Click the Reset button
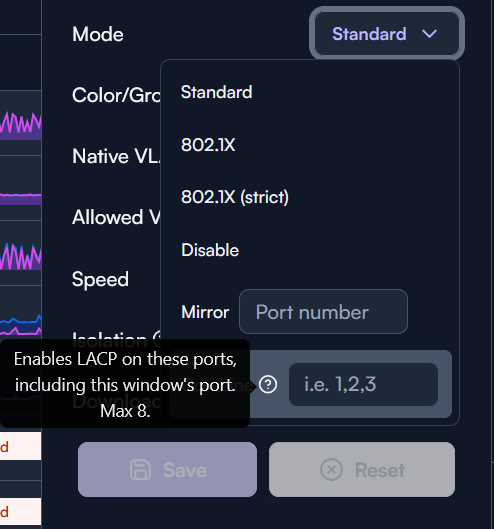 362,470
